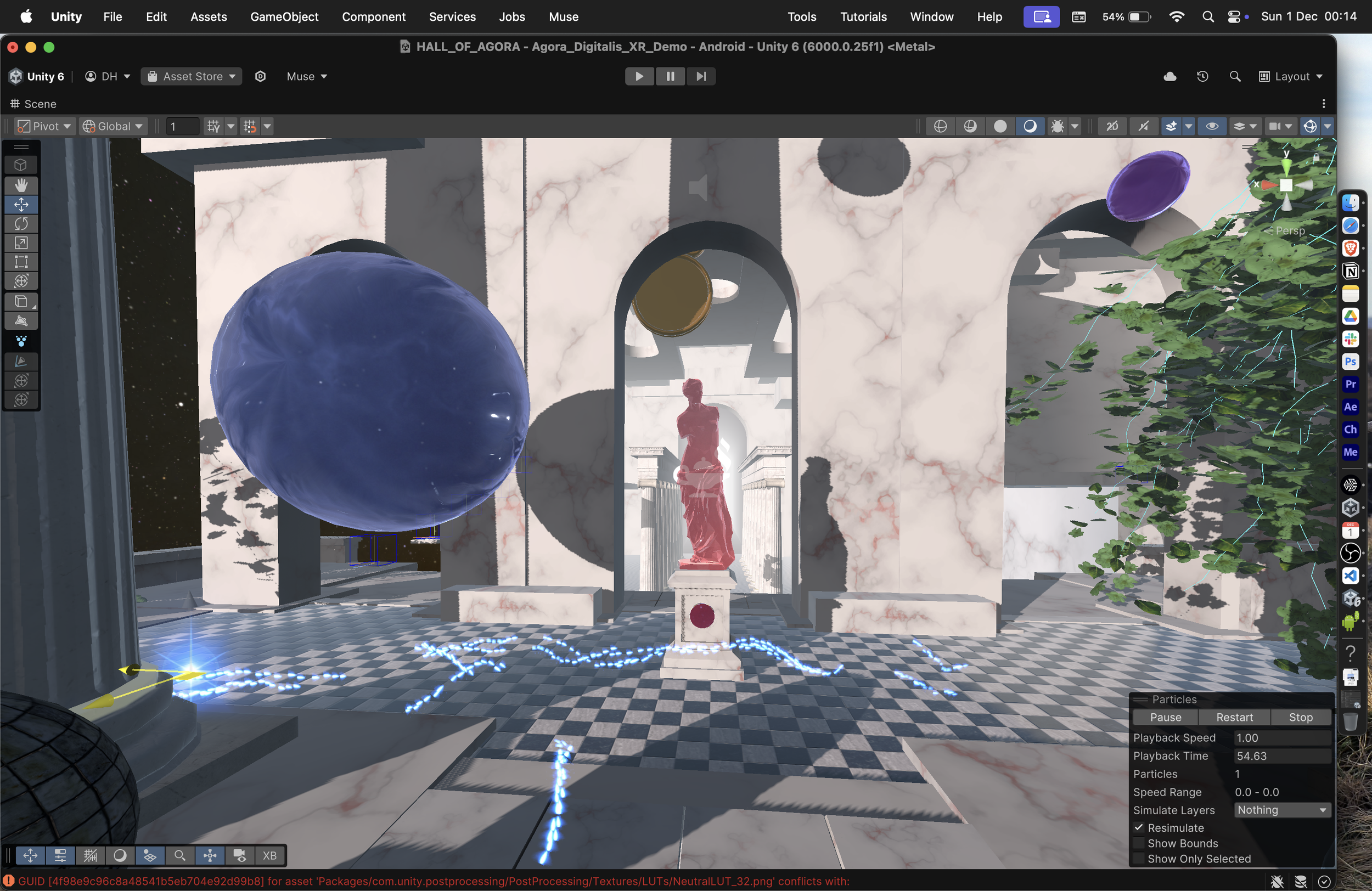The width and height of the screenshot is (1372, 891).
Task: Click the debug draw mode bug icon
Action: tap(1057, 126)
